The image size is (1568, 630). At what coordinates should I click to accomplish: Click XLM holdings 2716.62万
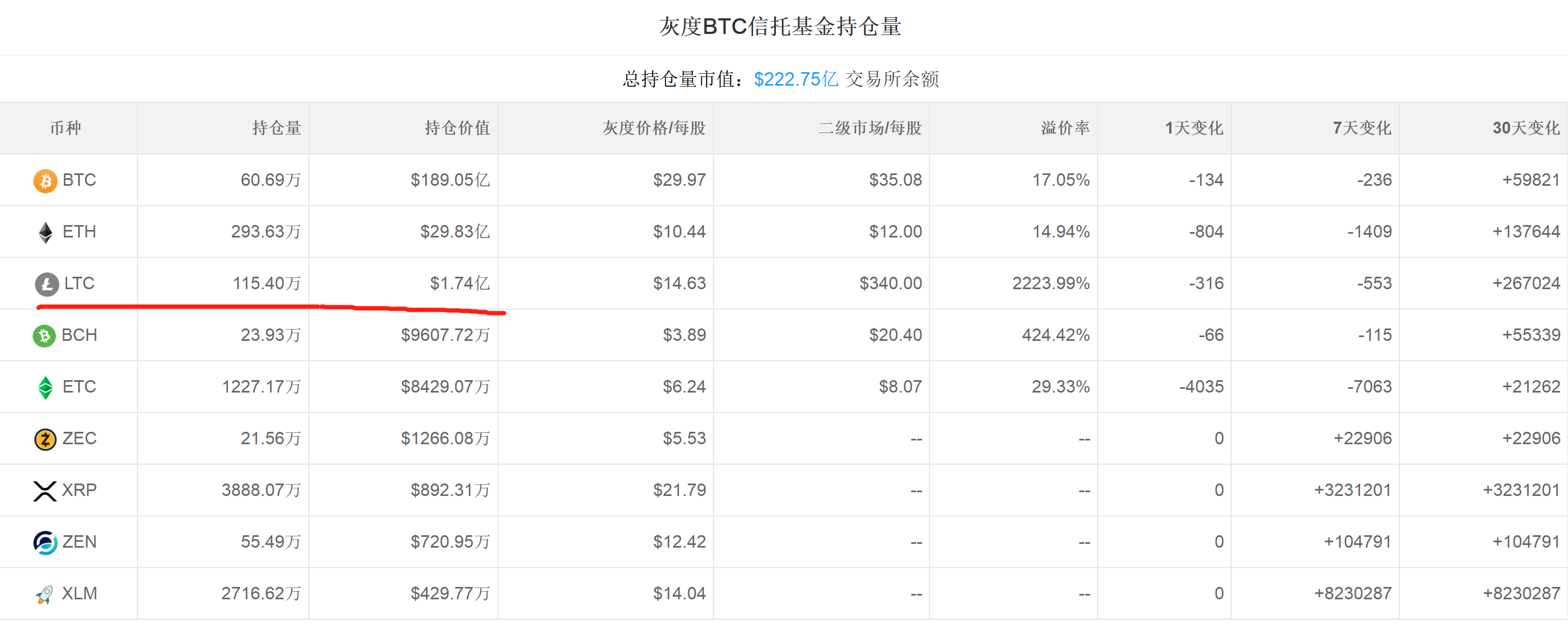pos(261,593)
